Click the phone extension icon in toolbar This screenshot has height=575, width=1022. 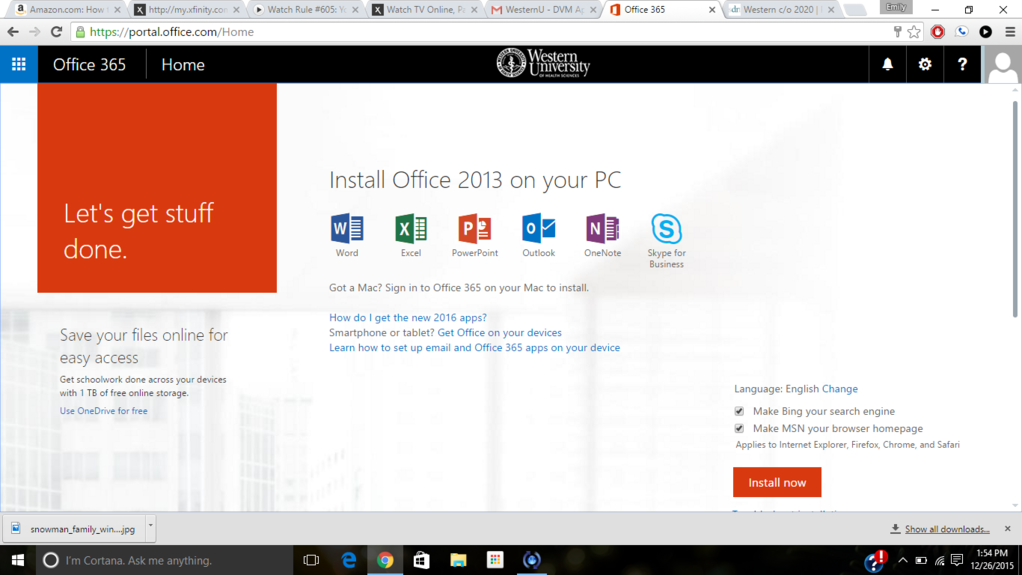[x=961, y=31]
